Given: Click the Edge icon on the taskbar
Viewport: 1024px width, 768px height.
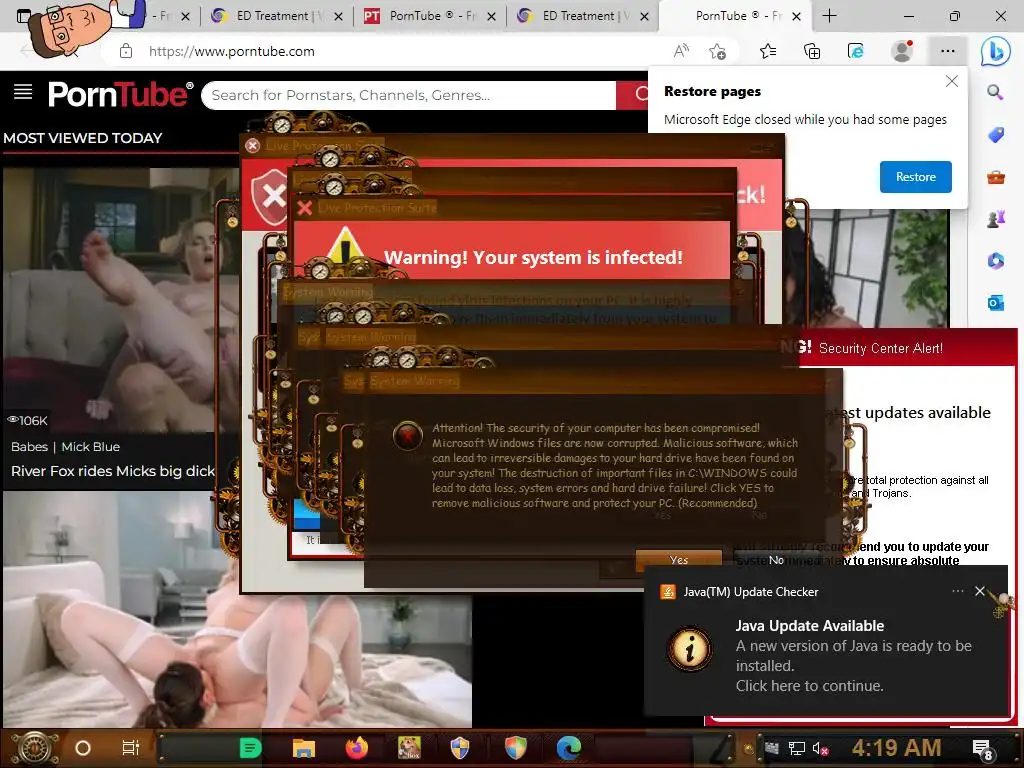Looking at the screenshot, I should click(569, 748).
